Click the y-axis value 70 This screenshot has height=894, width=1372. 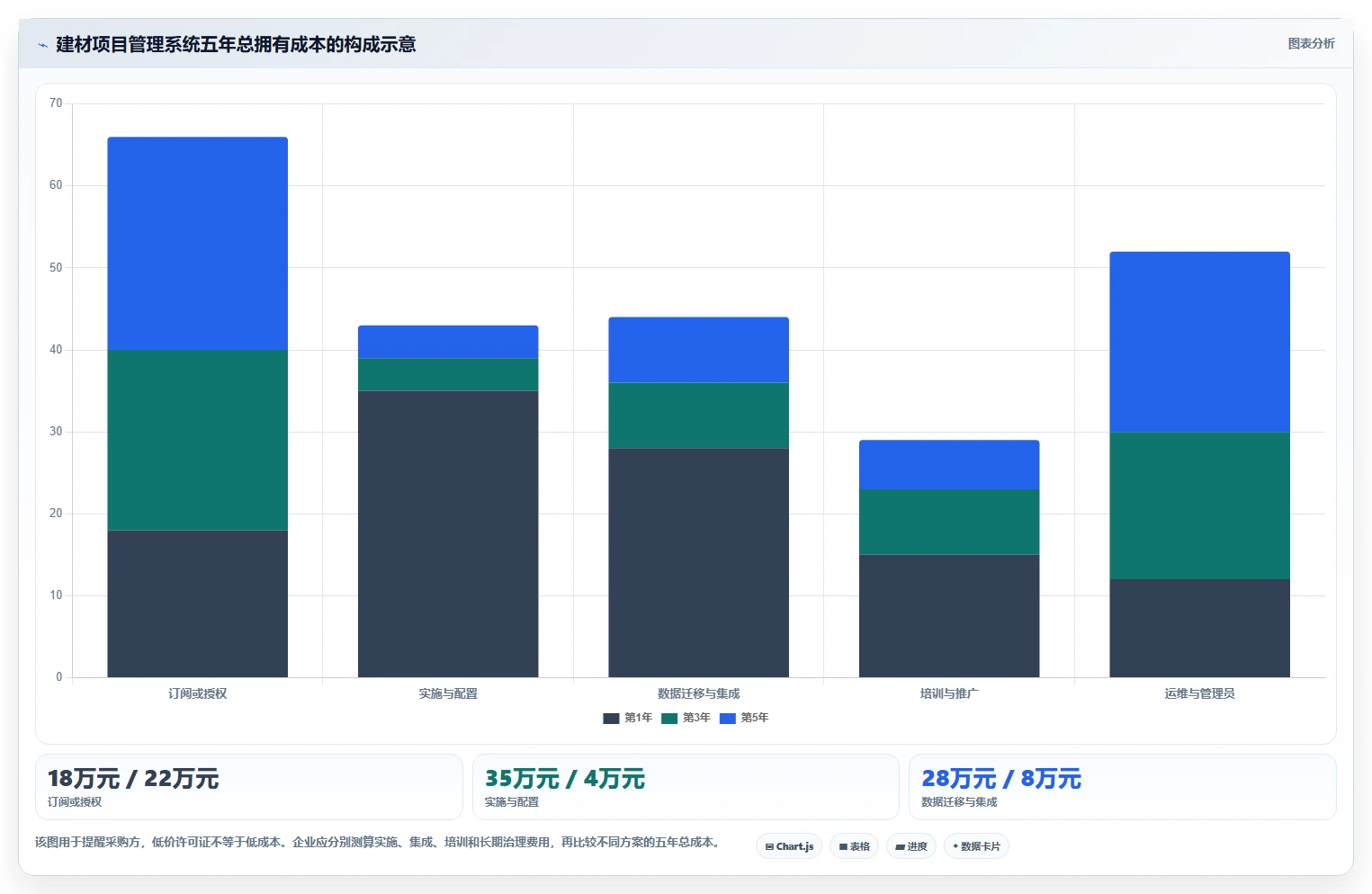coord(56,103)
